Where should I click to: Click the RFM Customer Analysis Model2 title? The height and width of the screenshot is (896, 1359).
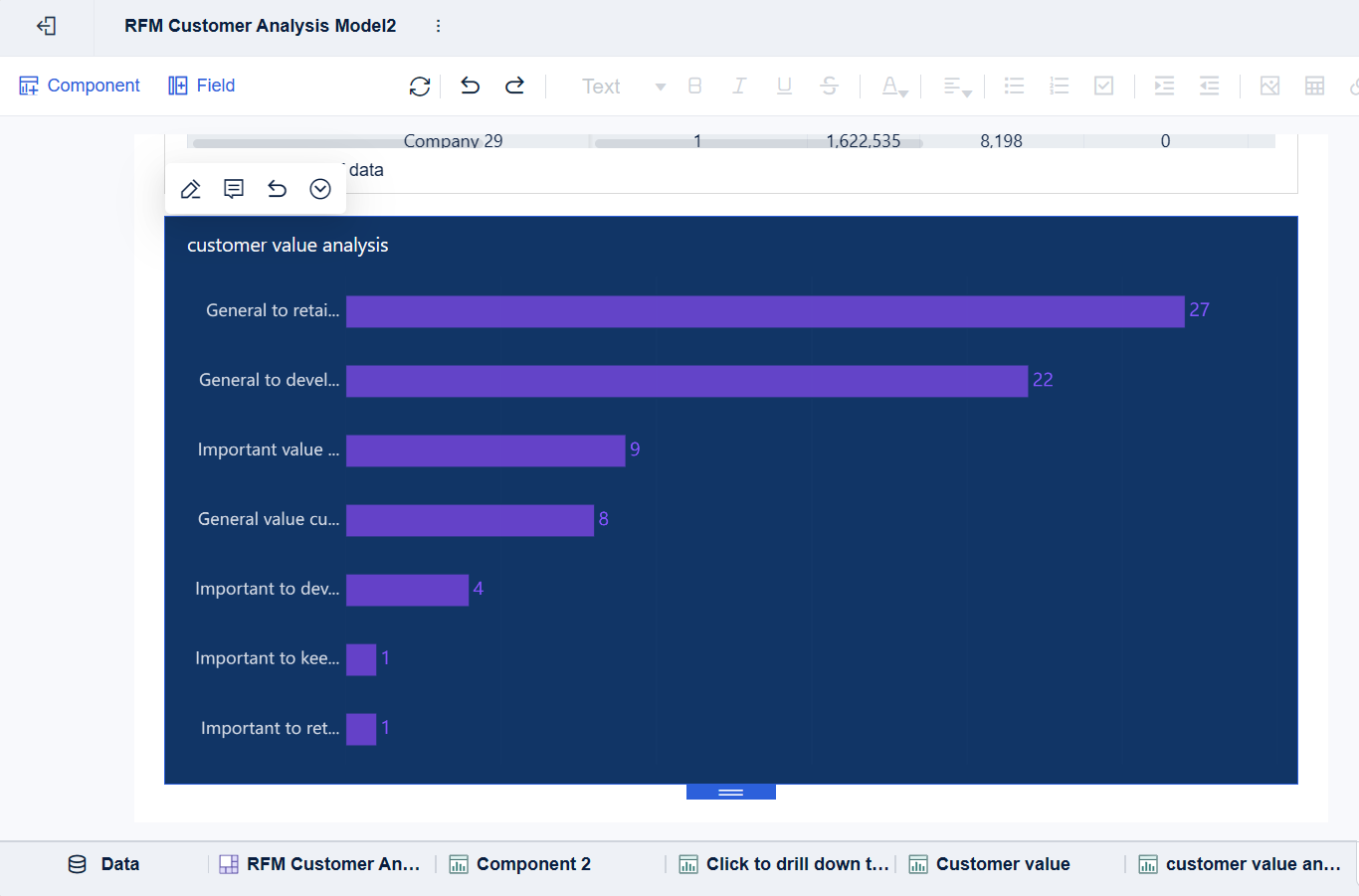(x=261, y=26)
